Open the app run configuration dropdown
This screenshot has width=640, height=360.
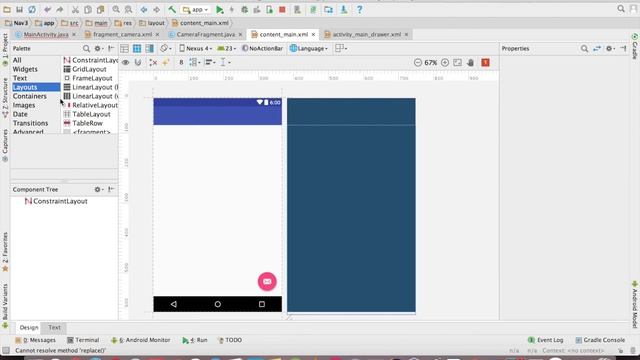[196, 9]
